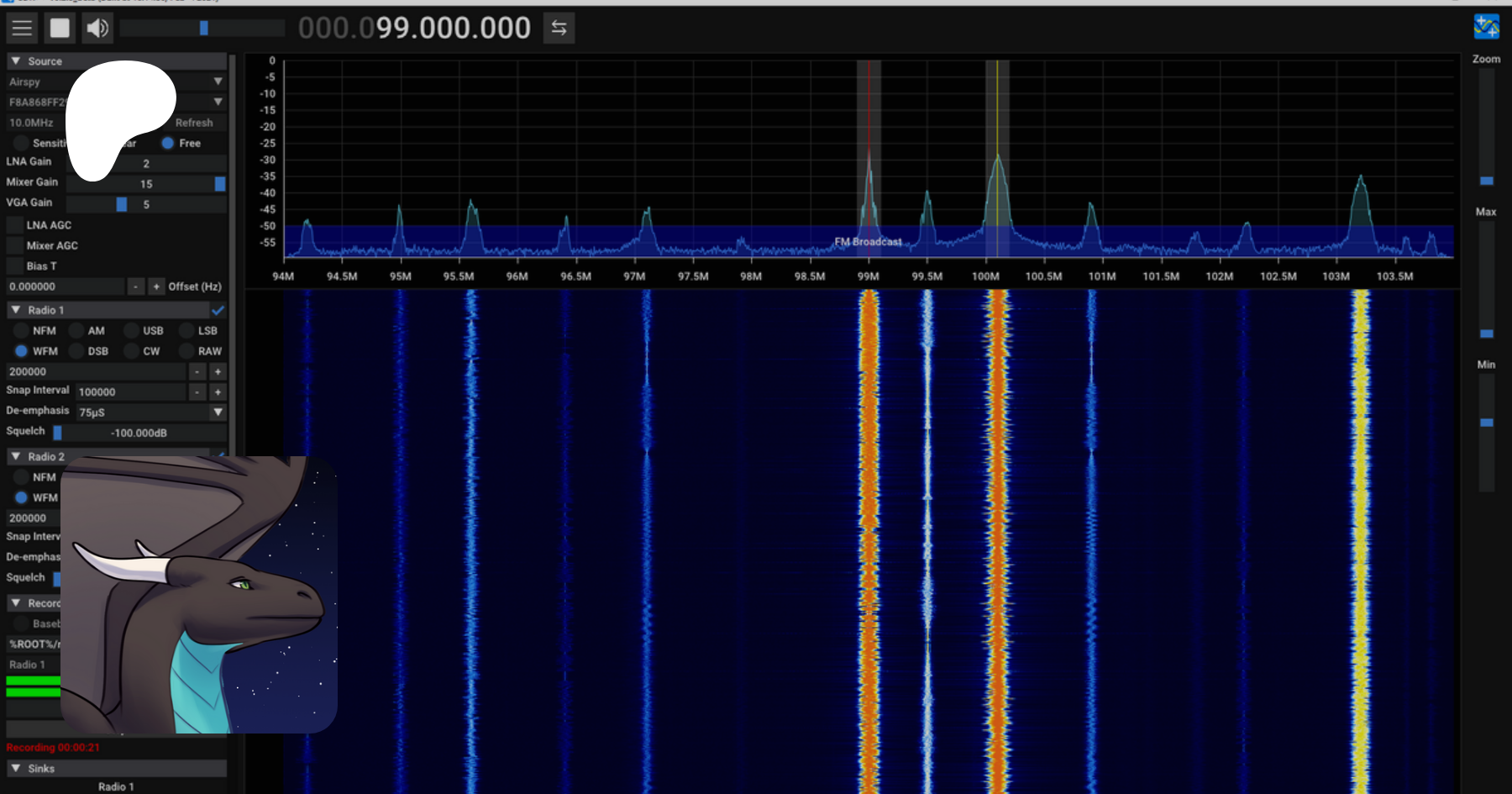1512x794 pixels.
Task: Collapse the Sinks section header
Action: pos(16,769)
